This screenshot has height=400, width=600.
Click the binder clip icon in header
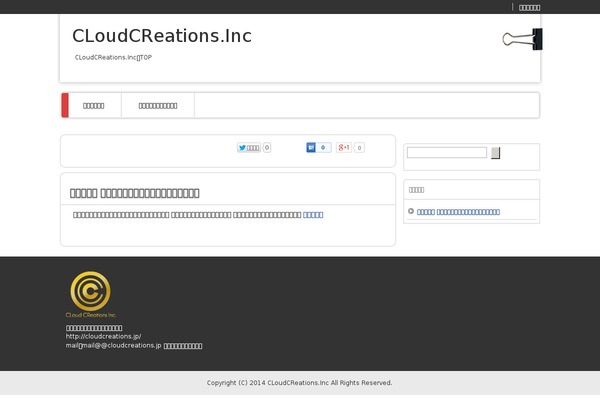(x=522, y=39)
